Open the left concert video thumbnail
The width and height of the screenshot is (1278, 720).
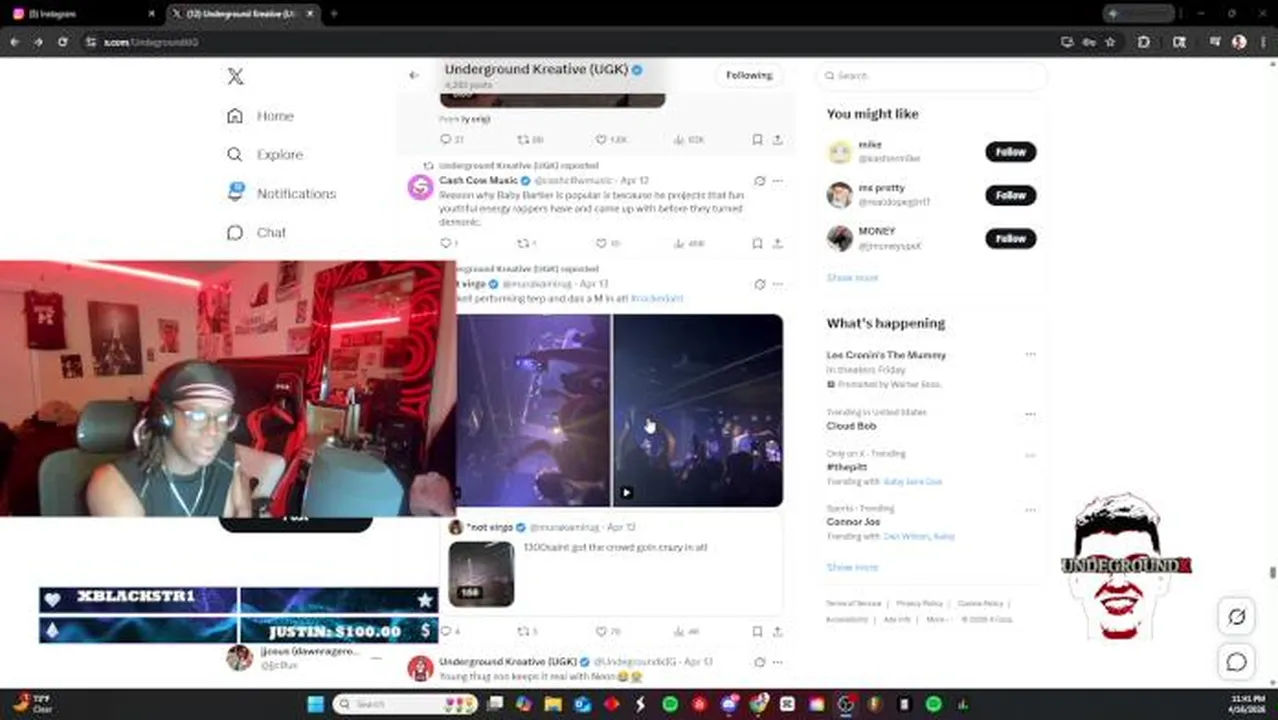(533, 410)
